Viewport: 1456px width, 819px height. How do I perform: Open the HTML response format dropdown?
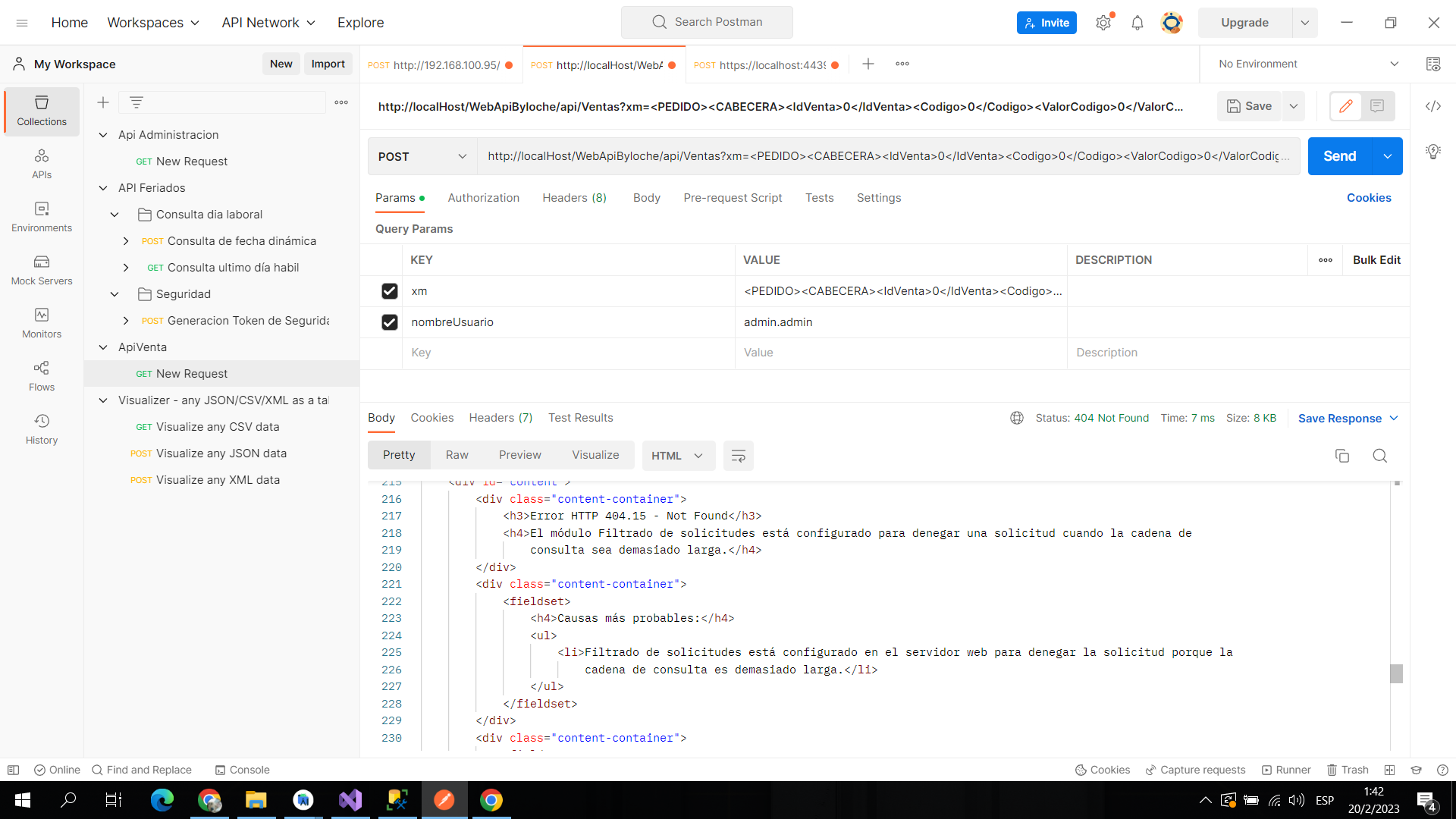pyautogui.click(x=678, y=456)
